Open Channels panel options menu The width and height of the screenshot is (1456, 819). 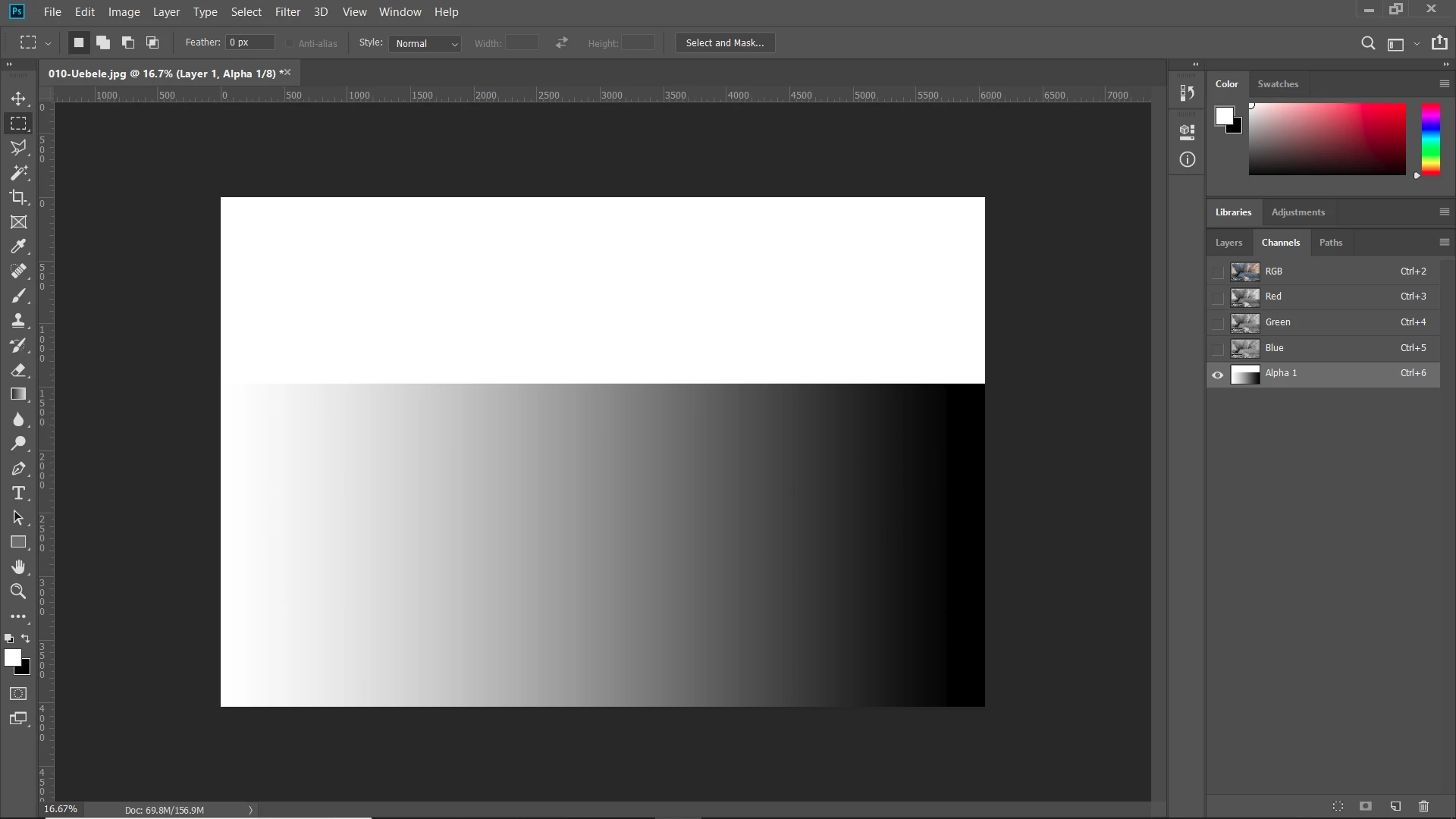click(1444, 243)
